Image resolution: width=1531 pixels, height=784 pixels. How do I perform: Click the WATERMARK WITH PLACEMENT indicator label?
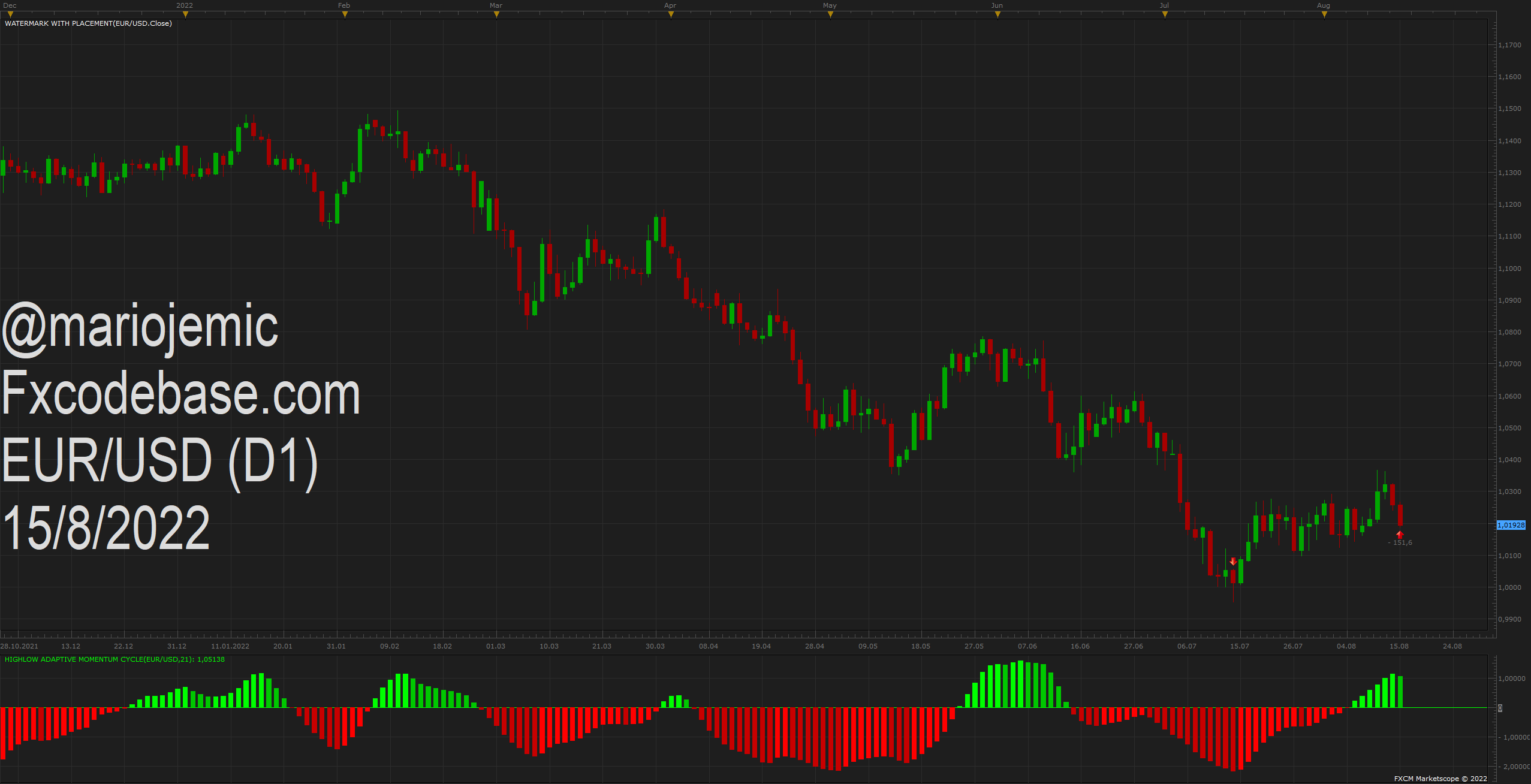pyautogui.click(x=88, y=23)
